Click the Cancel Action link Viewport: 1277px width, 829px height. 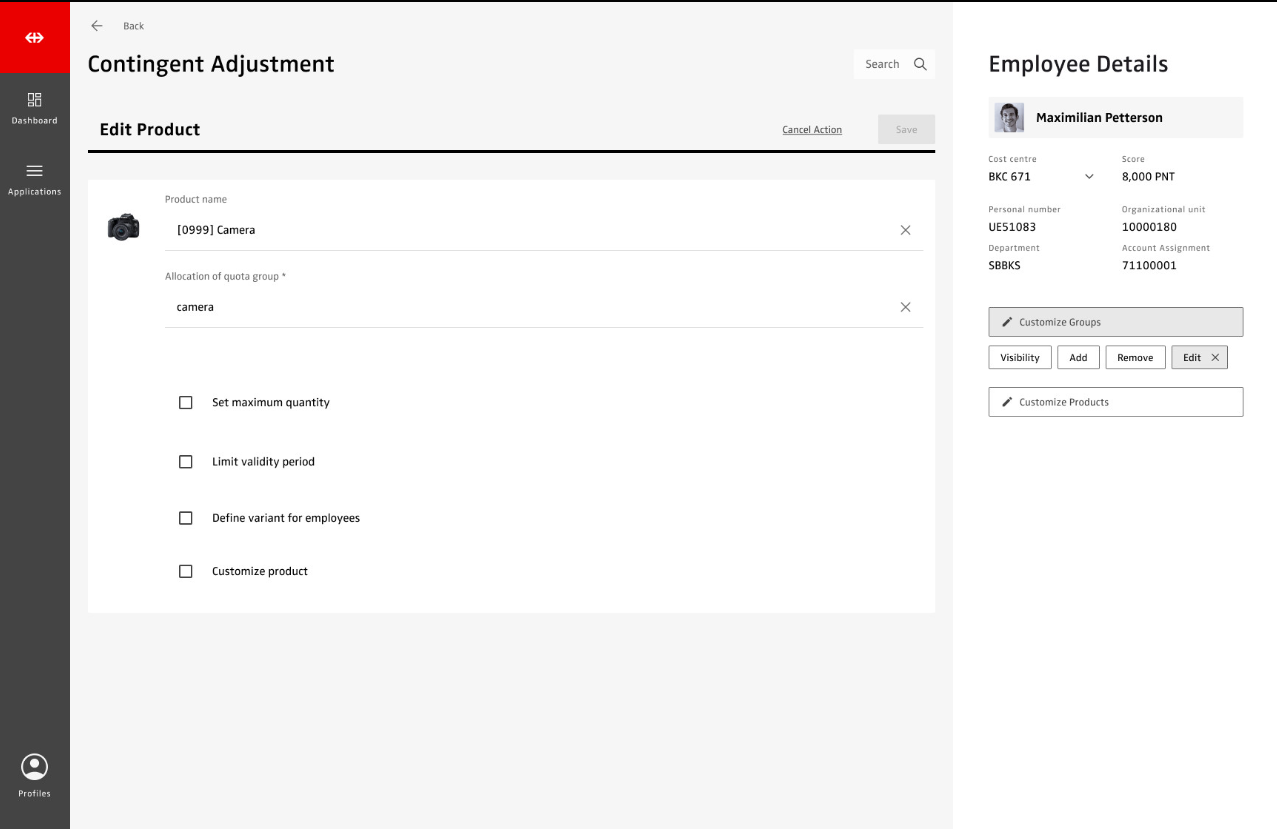811,130
